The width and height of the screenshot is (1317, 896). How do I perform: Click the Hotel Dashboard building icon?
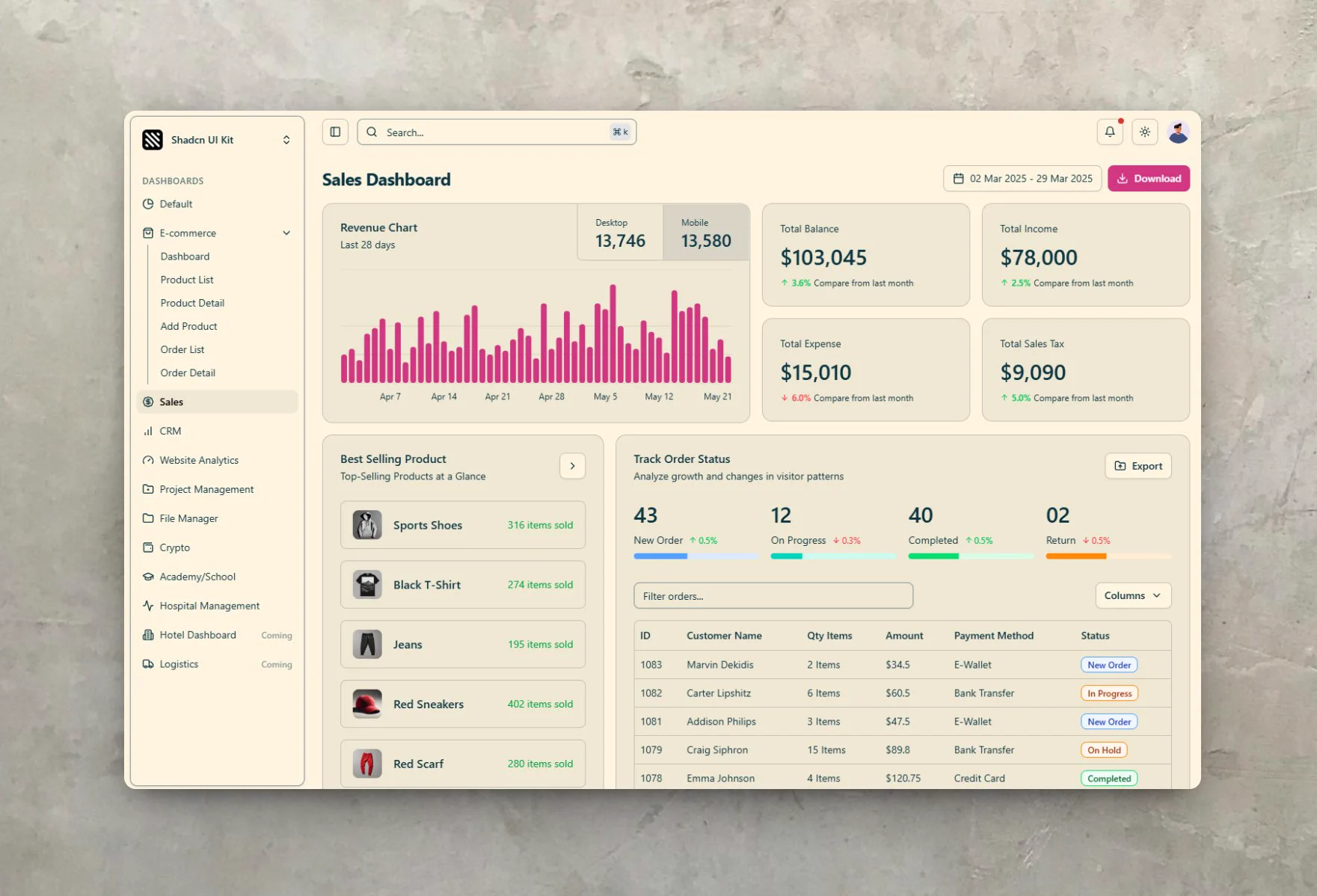(148, 635)
